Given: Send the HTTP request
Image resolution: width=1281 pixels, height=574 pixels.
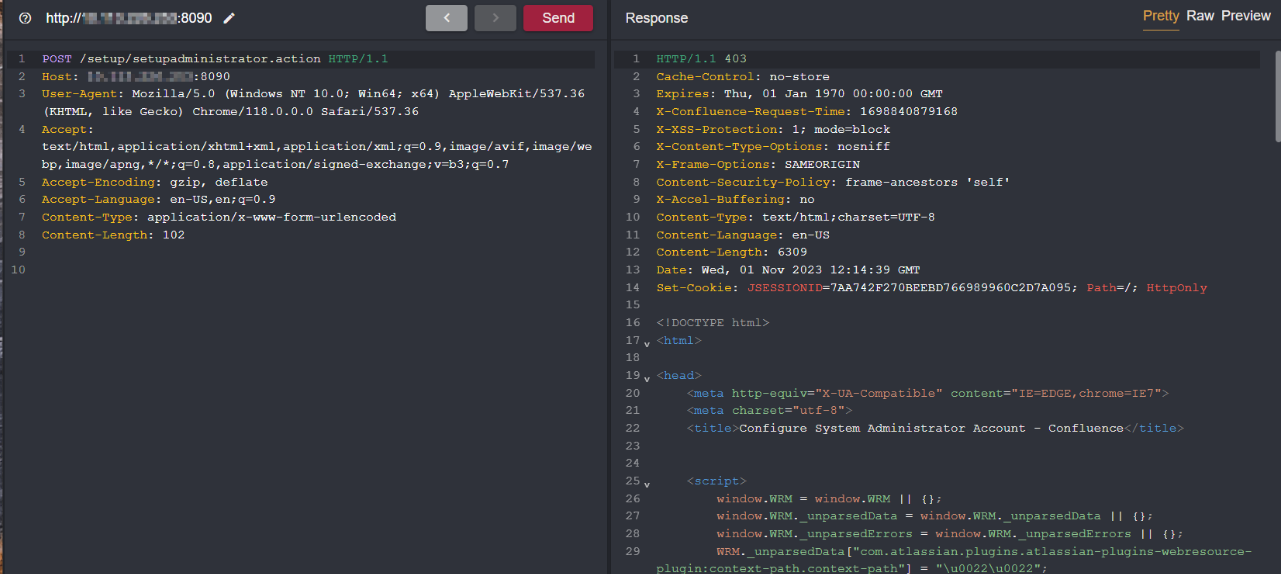Looking at the screenshot, I should point(558,18).
